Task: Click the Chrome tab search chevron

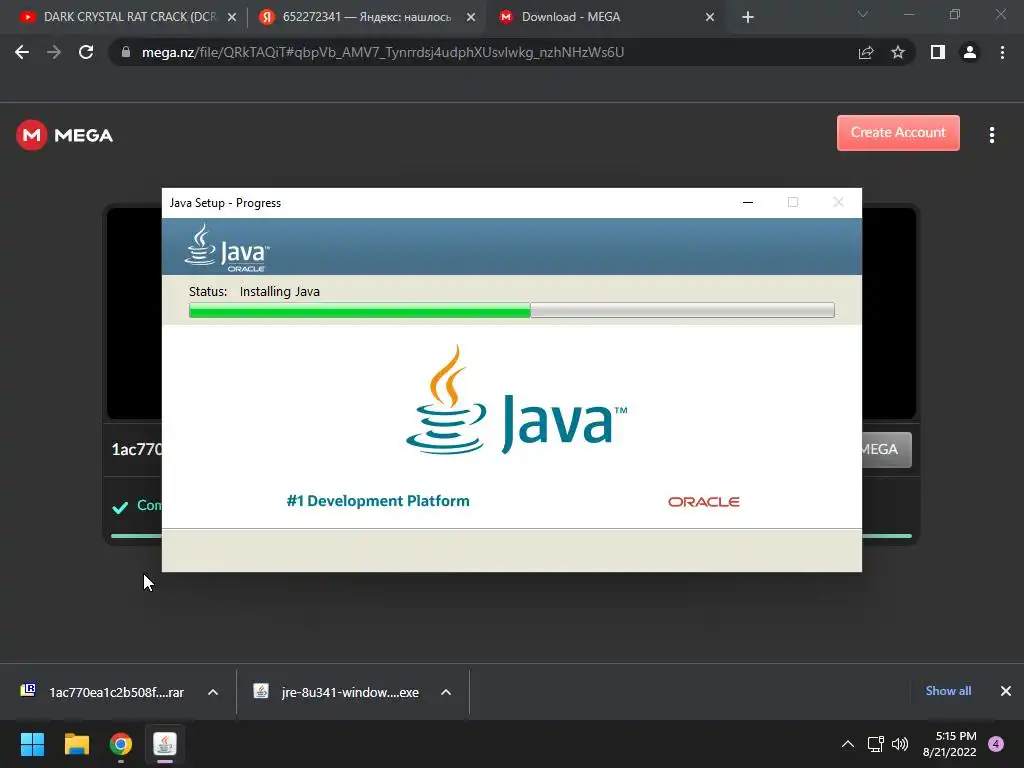Action: 863,14
